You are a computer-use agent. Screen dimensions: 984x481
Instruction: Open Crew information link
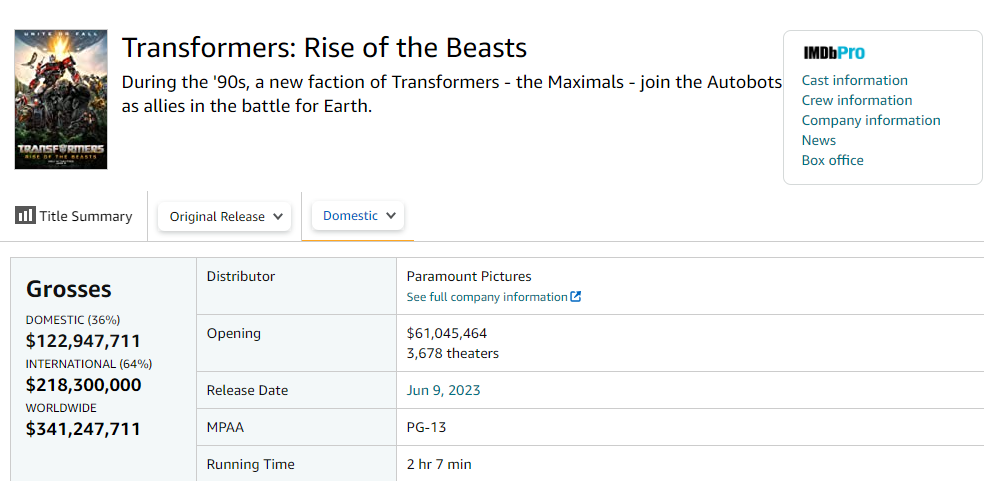pyautogui.click(x=857, y=100)
